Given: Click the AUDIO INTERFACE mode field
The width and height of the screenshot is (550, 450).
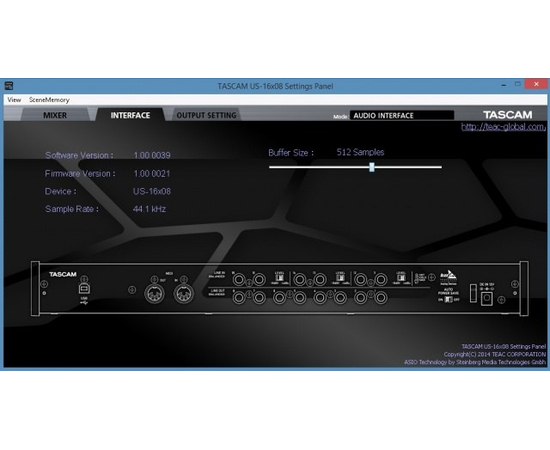Looking at the screenshot, I should (x=402, y=115).
